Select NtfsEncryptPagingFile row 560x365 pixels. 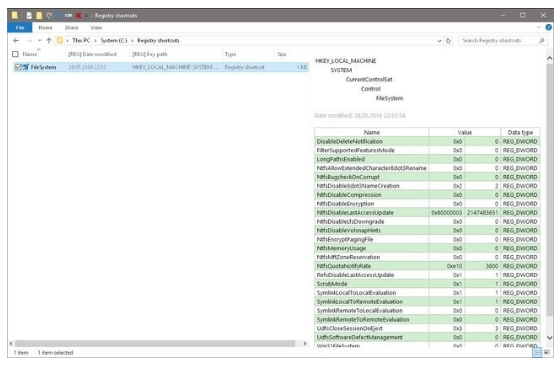427,239
